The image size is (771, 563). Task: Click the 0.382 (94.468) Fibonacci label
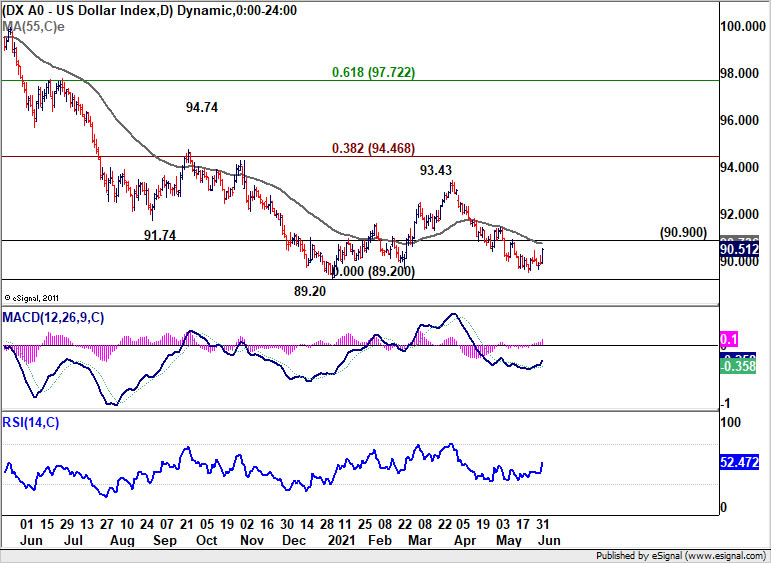[x=373, y=148]
